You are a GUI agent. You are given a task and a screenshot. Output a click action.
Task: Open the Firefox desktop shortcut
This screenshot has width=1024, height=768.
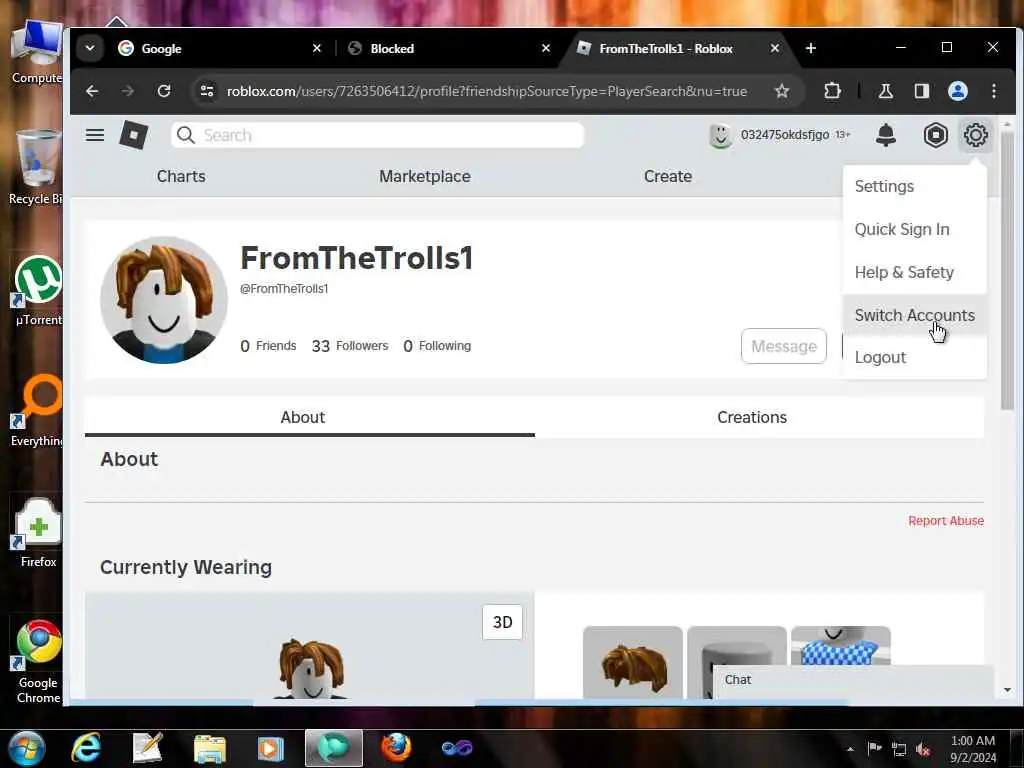[38, 532]
